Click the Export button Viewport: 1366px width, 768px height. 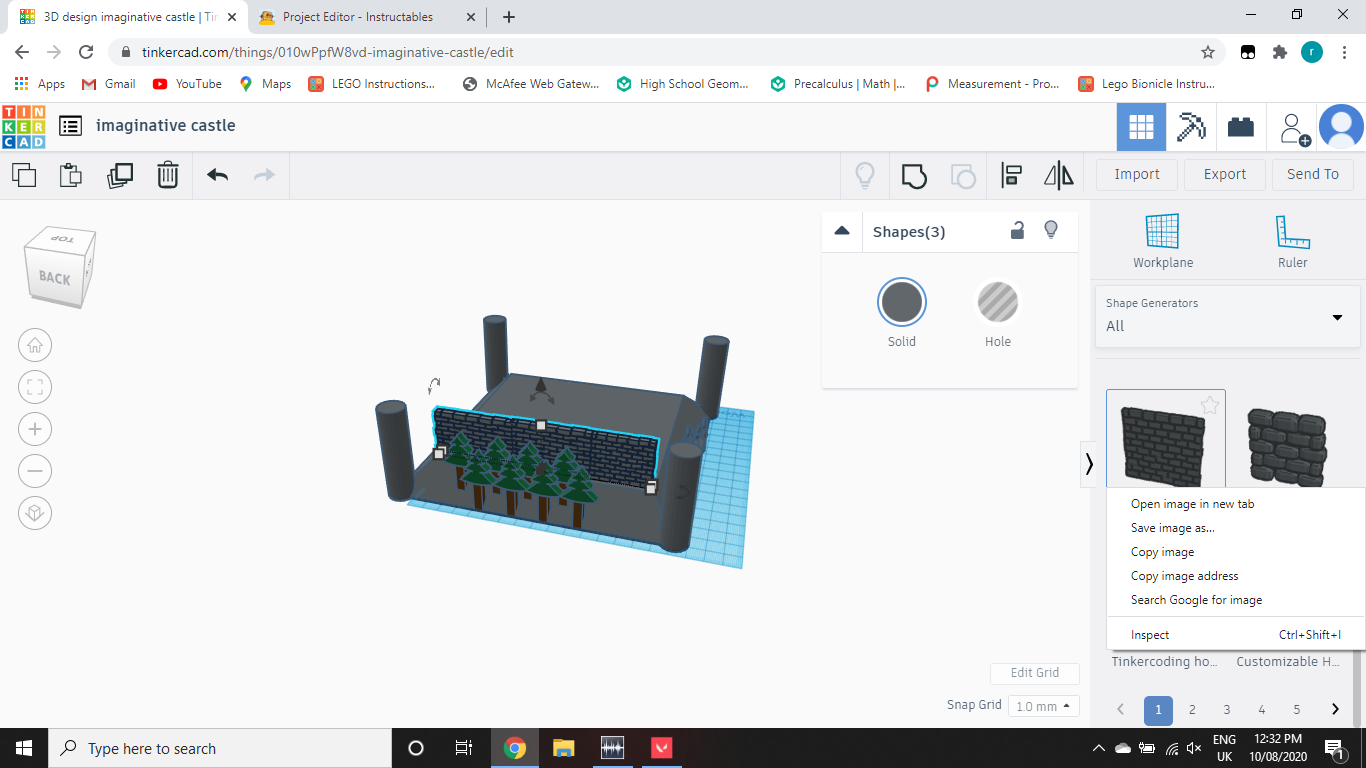click(1225, 174)
